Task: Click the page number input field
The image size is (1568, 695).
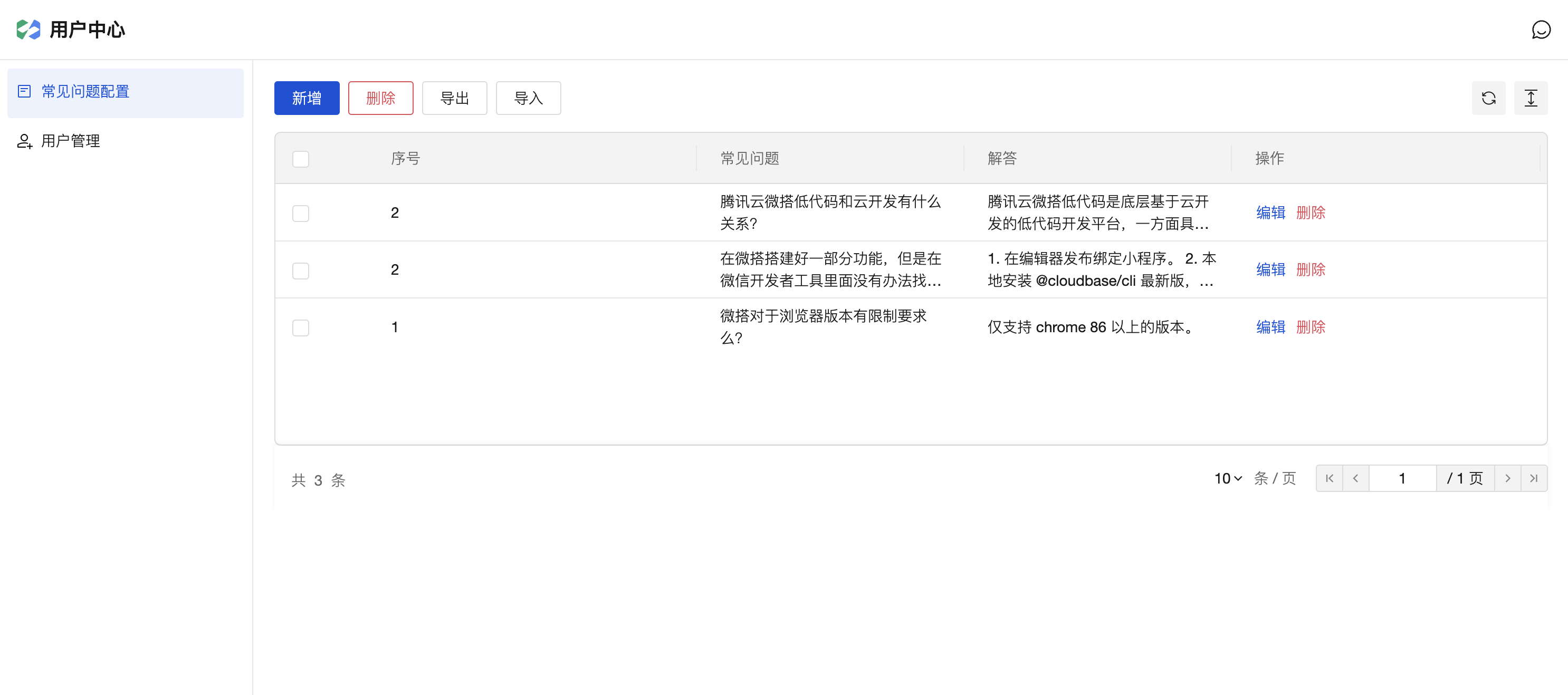Action: [x=1402, y=478]
